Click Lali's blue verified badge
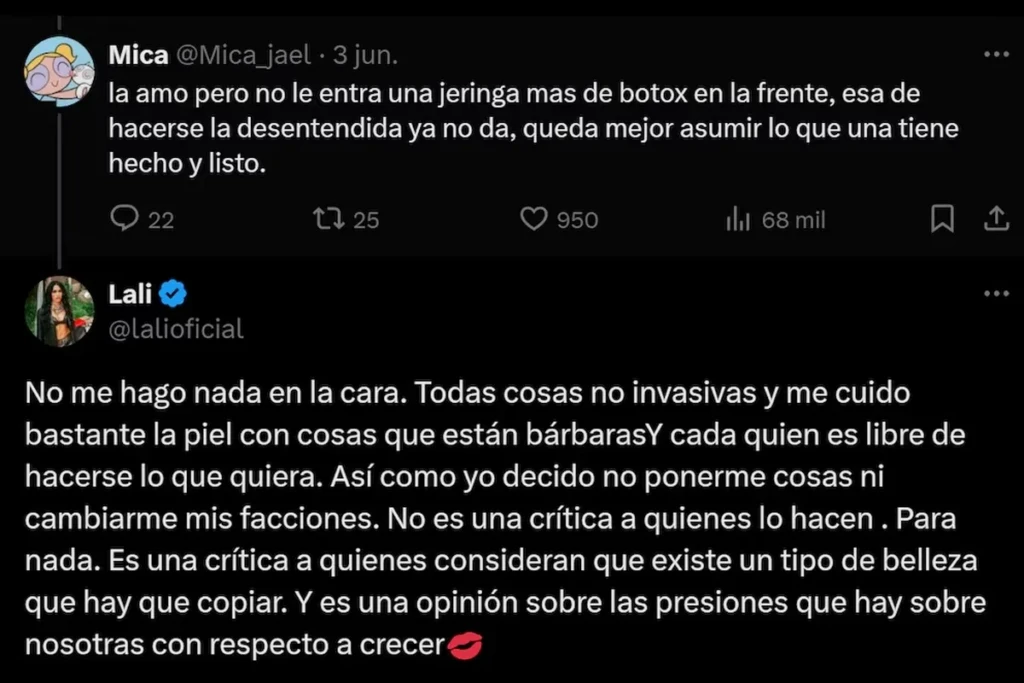This screenshot has height=683, width=1024. (x=172, y=294)
